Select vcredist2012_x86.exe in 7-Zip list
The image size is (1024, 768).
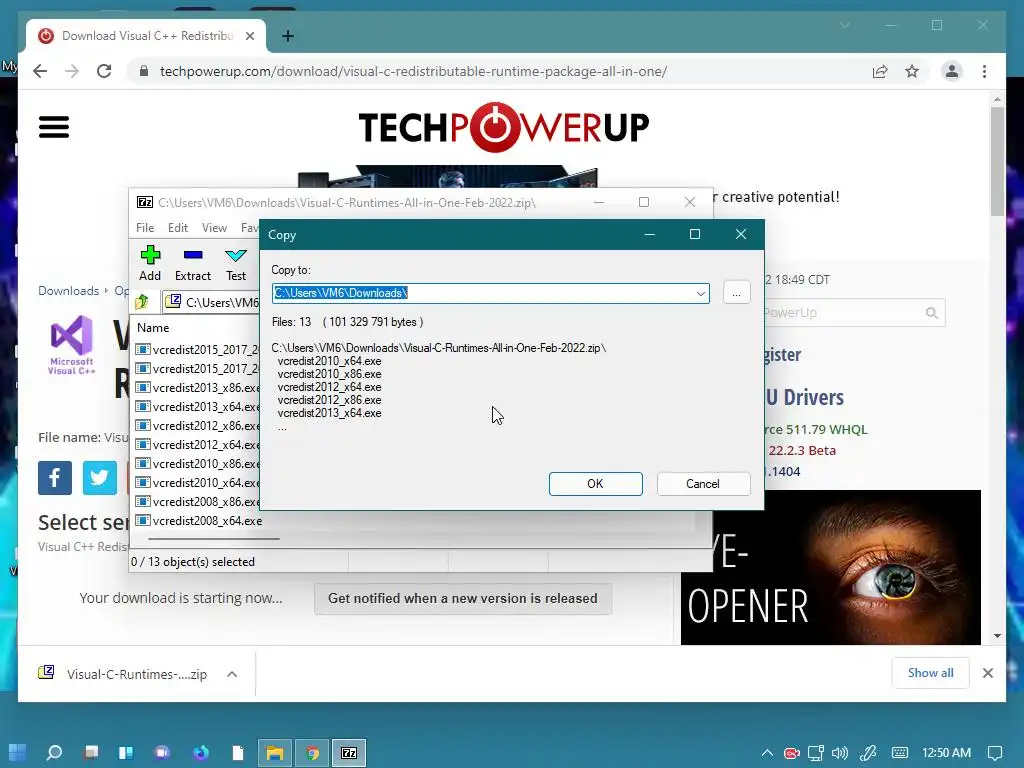[198, 426]
